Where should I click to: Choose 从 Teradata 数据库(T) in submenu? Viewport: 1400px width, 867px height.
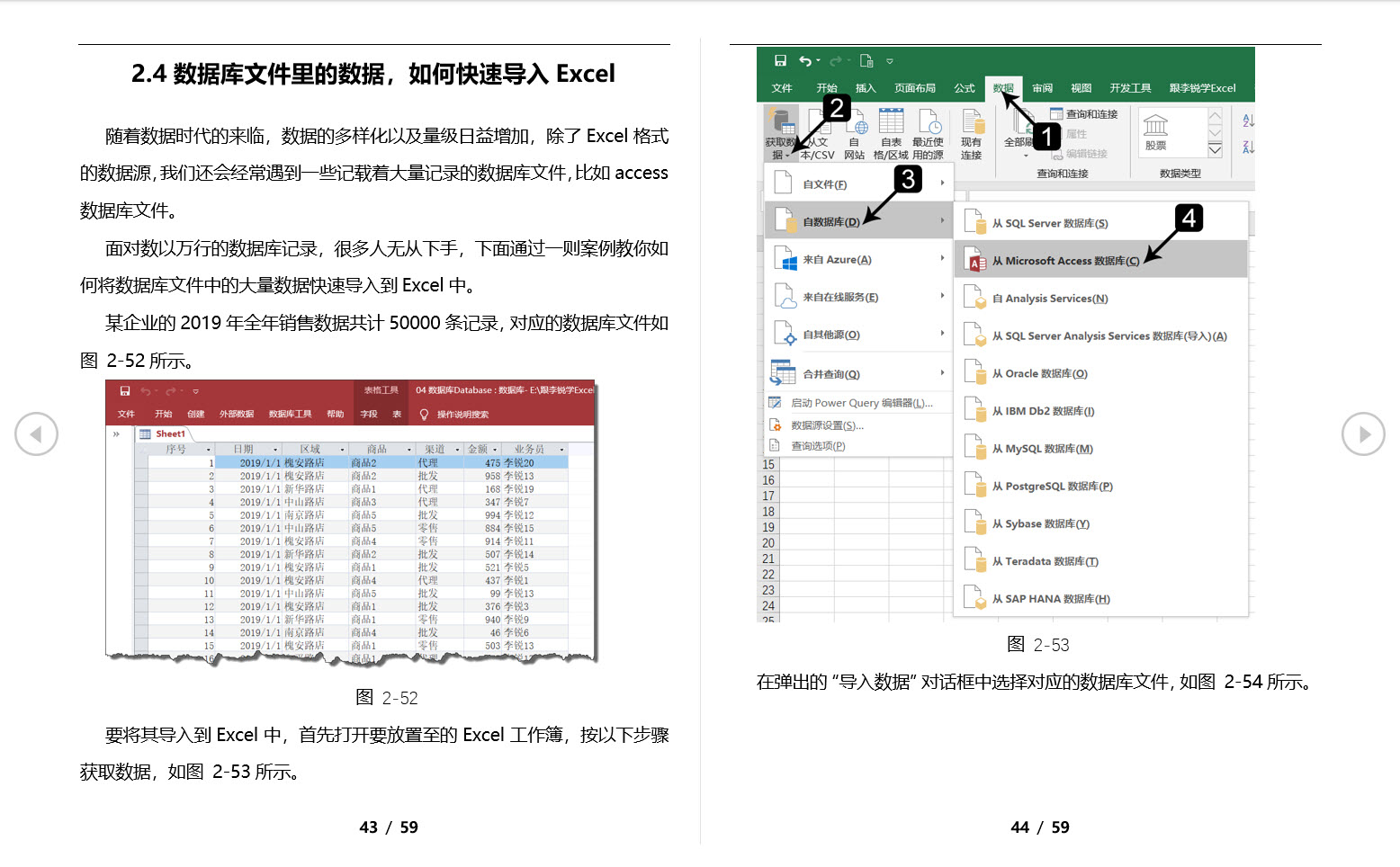click(1100, 561)
